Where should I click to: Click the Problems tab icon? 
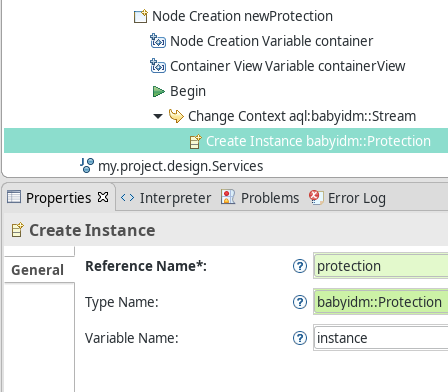click(x=228, y=197)
